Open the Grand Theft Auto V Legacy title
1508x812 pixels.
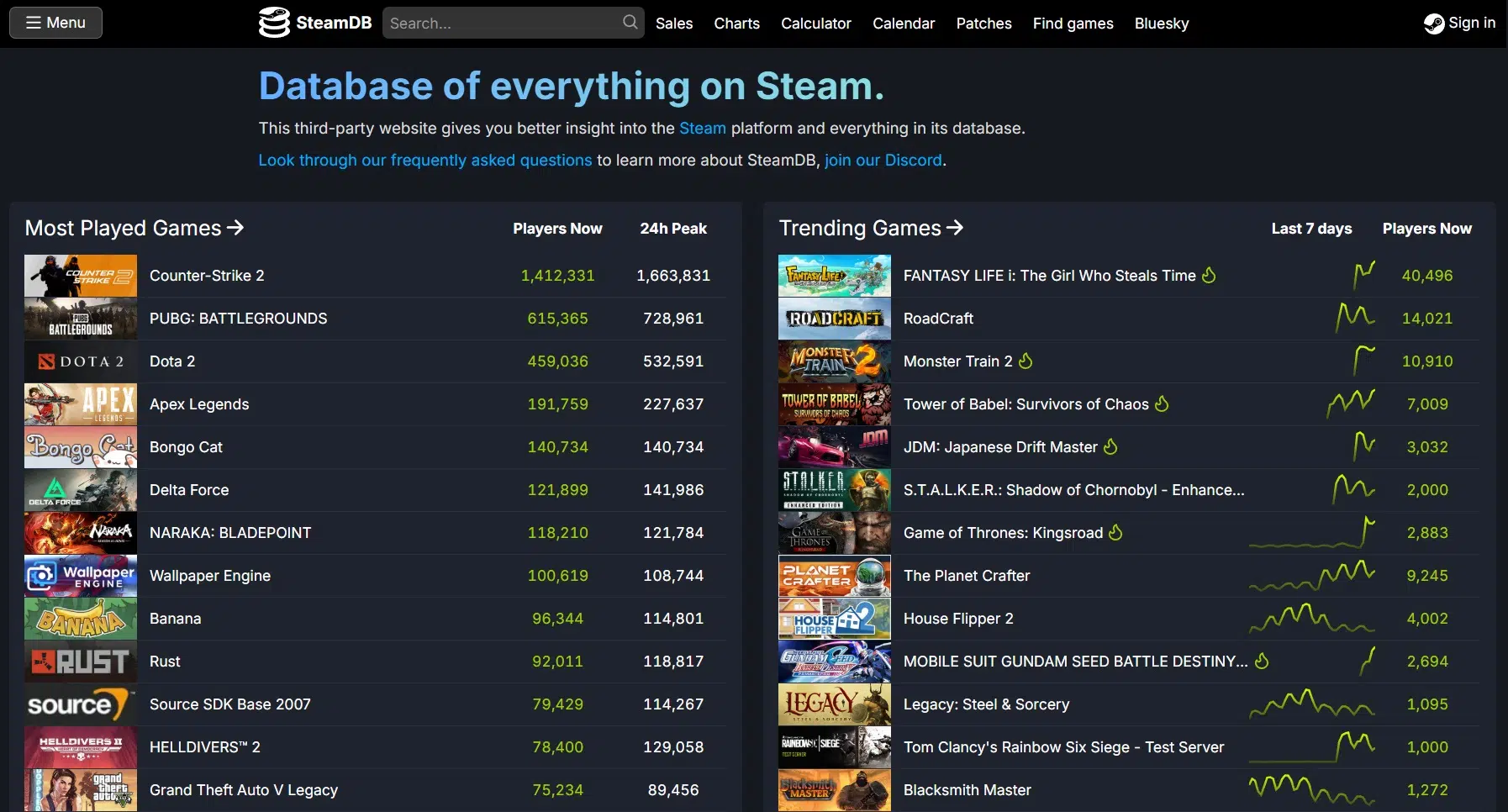click(x=244, y=790)
